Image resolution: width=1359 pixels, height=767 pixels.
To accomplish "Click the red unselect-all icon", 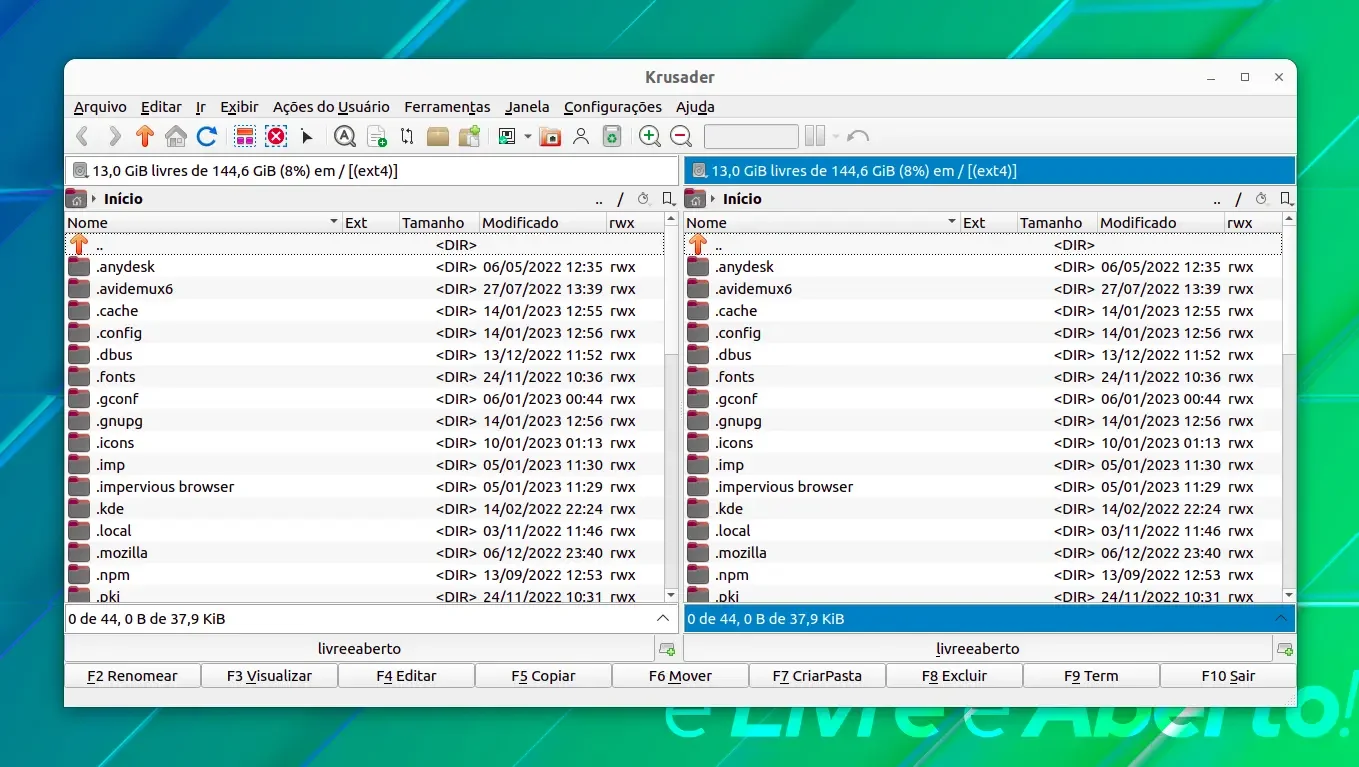I will [276, 137].
